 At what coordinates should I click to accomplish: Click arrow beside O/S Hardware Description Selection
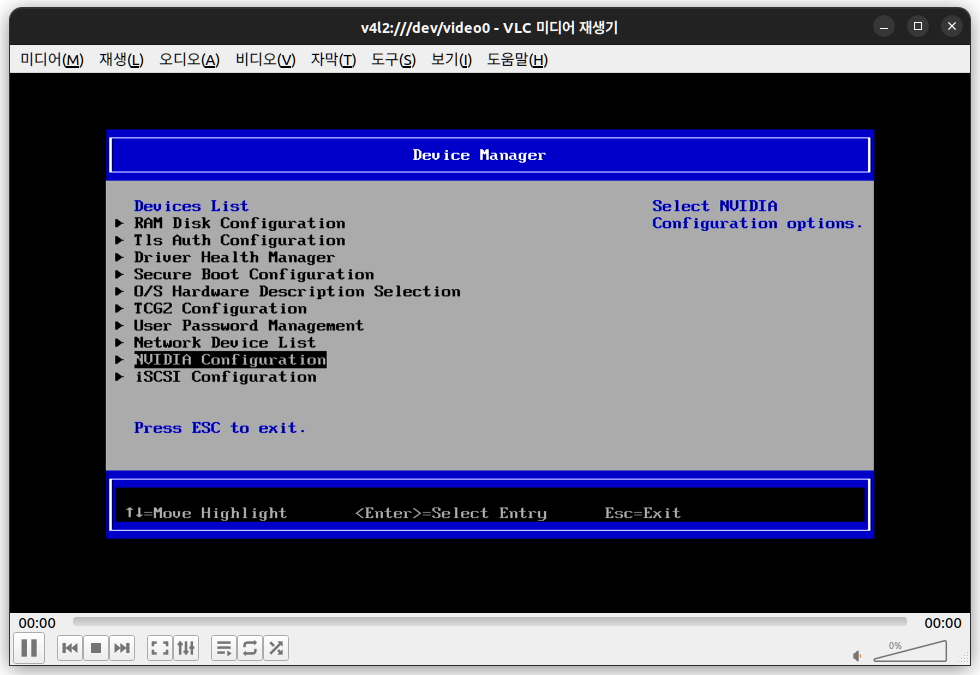pos(119,291)
